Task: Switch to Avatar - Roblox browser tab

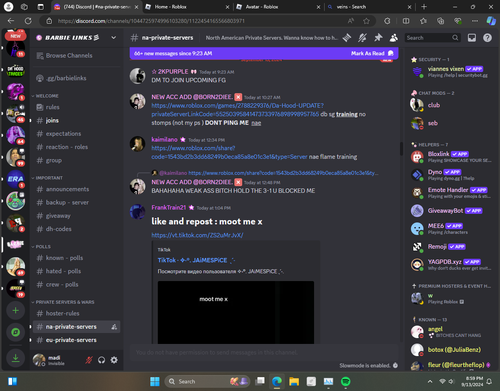Action: pos(278,7)
